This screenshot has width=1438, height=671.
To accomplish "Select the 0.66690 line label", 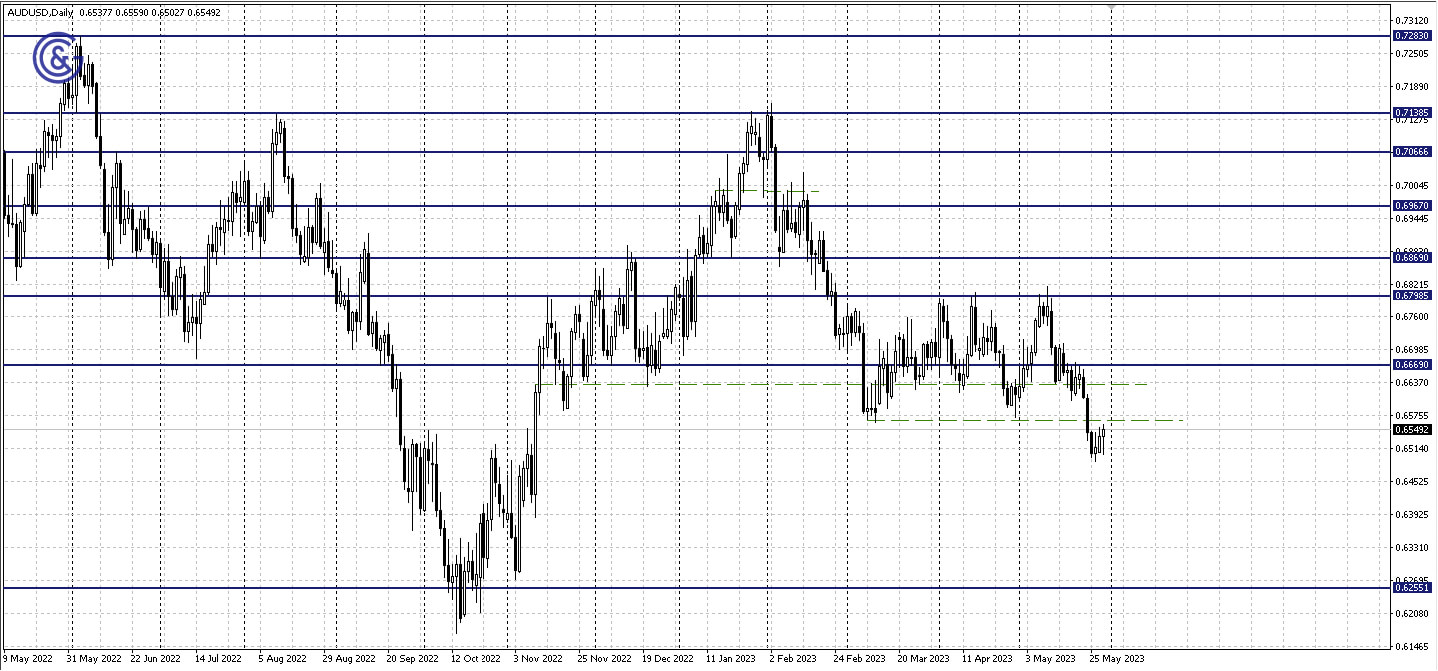I will pos(1414,366).
